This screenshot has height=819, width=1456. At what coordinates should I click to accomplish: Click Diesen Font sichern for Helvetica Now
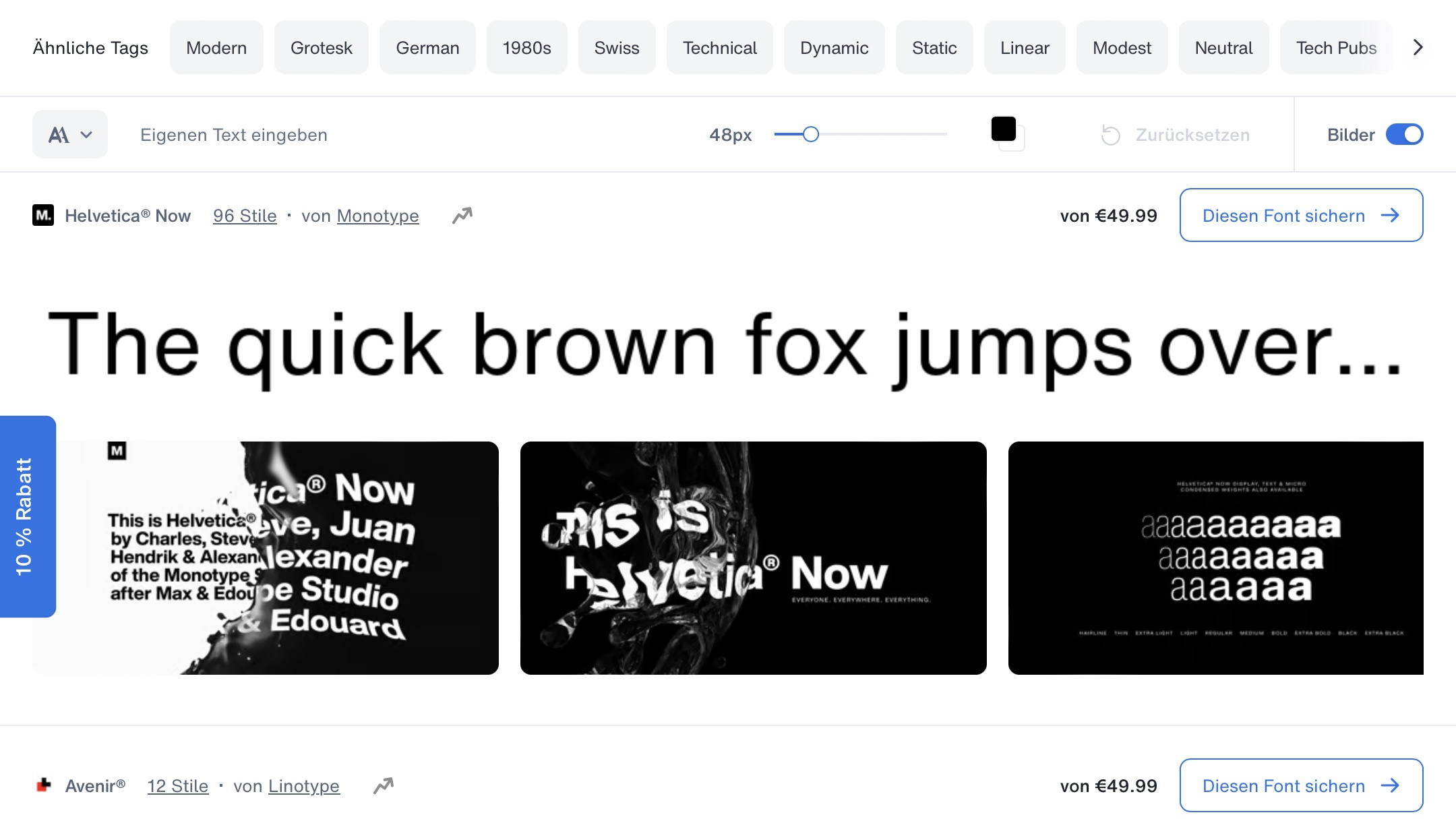[1301, 216]
